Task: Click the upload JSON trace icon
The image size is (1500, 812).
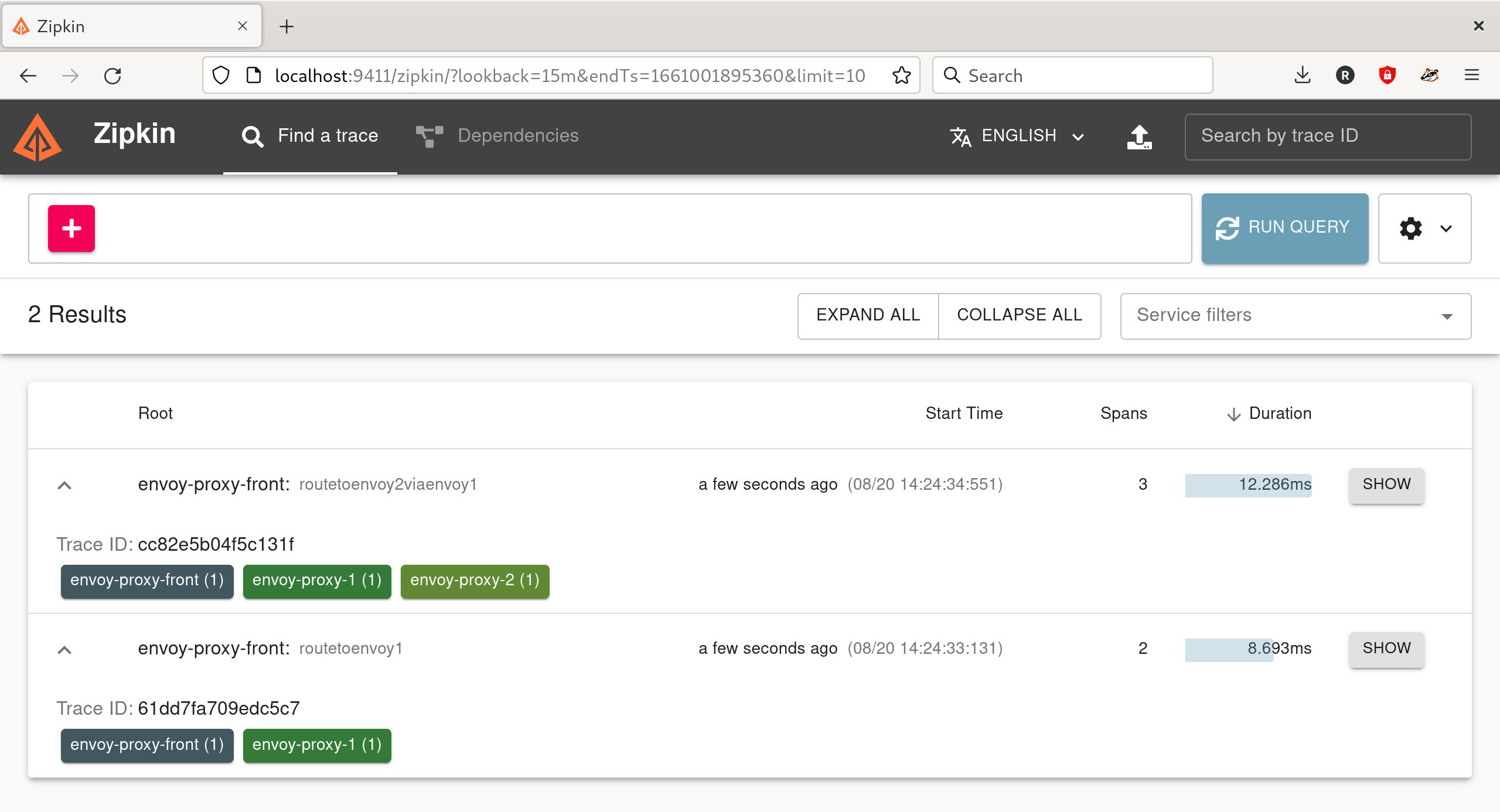Action: (1139, 137)
